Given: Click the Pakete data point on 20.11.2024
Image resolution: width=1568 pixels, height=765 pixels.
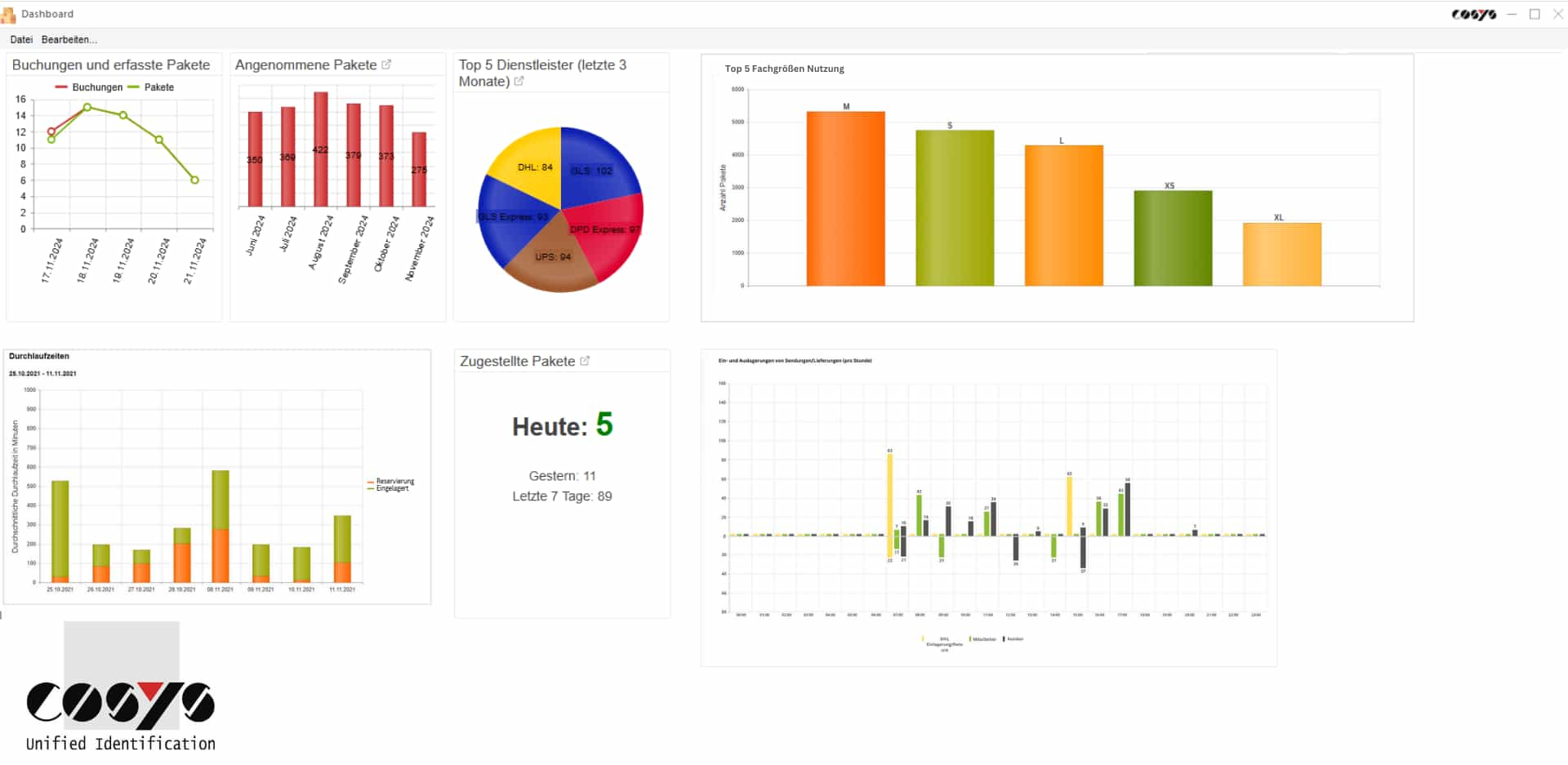Looking at the screenshot, I should click(158, 140).
